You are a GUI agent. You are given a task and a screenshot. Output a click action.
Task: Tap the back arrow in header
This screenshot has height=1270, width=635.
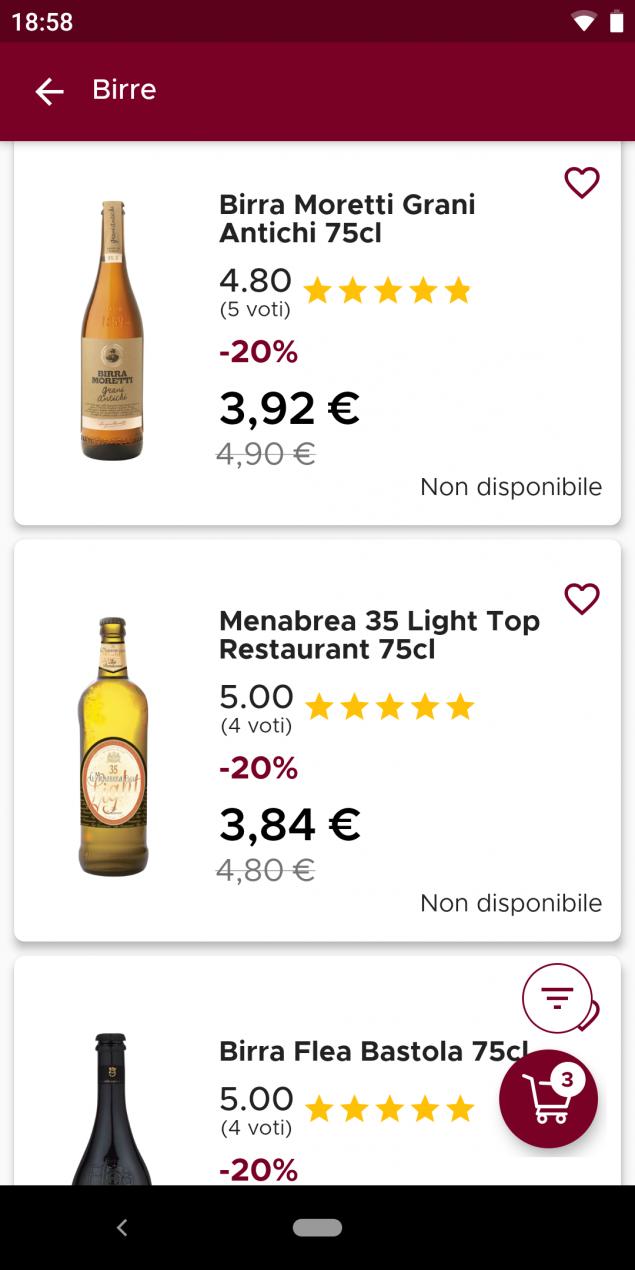[49, 91]
